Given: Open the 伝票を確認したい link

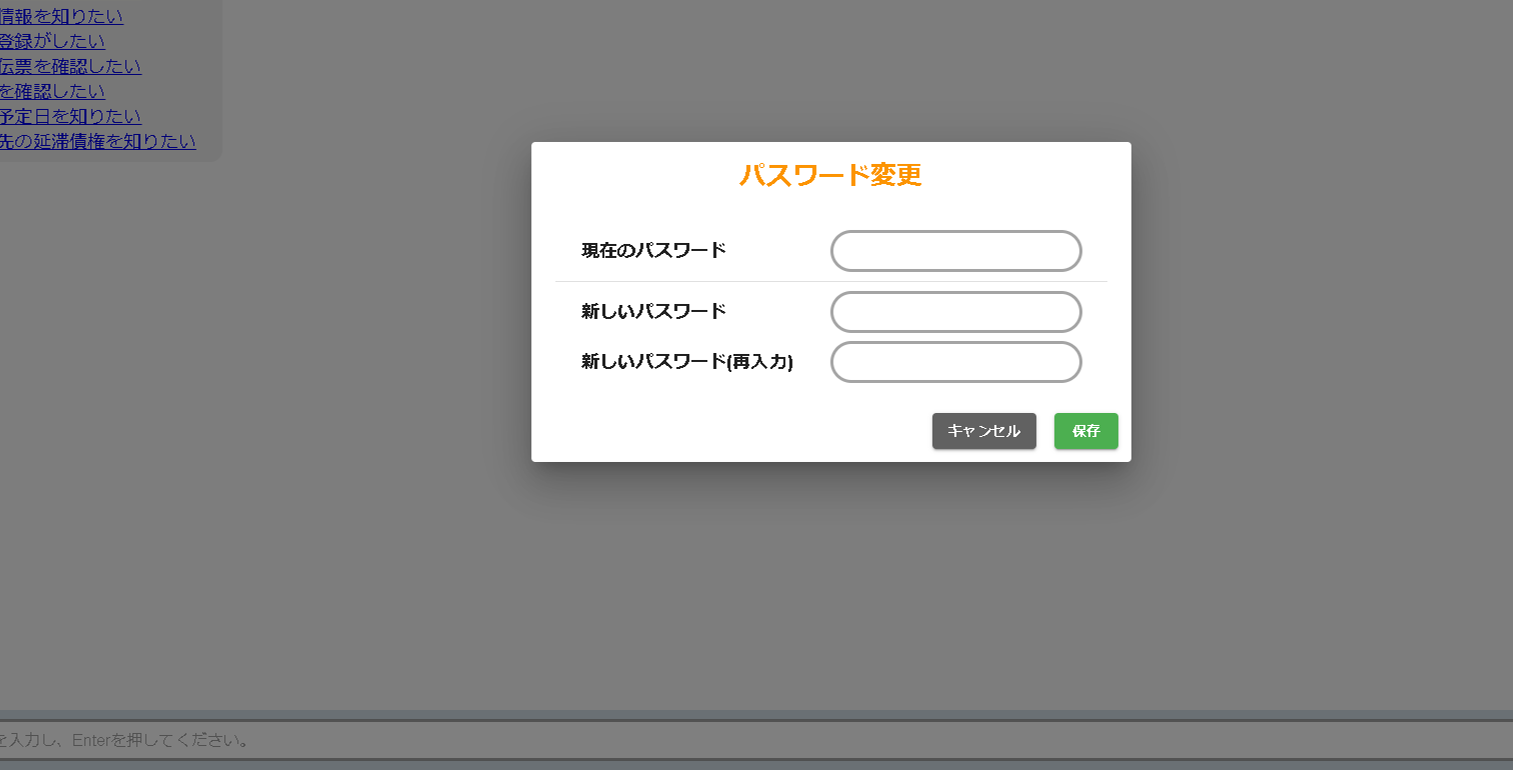Looking at the screenshot, I should tap(70, 66).
